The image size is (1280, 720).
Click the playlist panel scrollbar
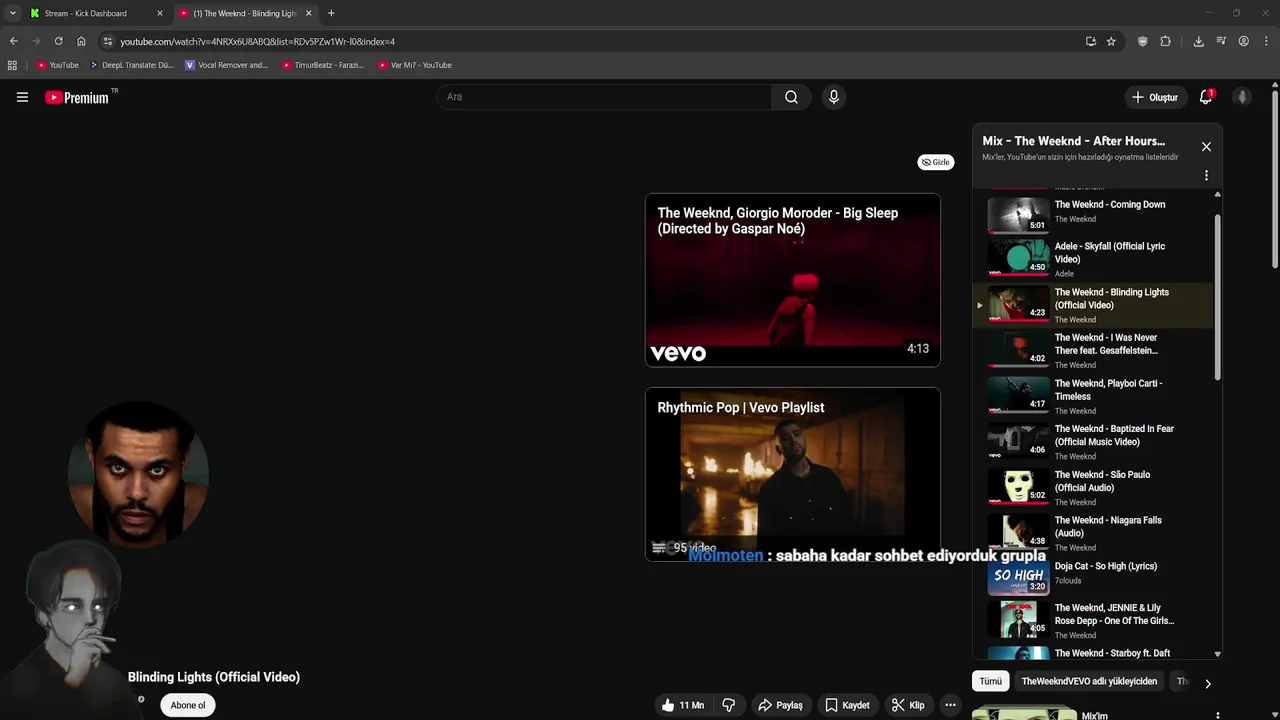click(1217, 296)
